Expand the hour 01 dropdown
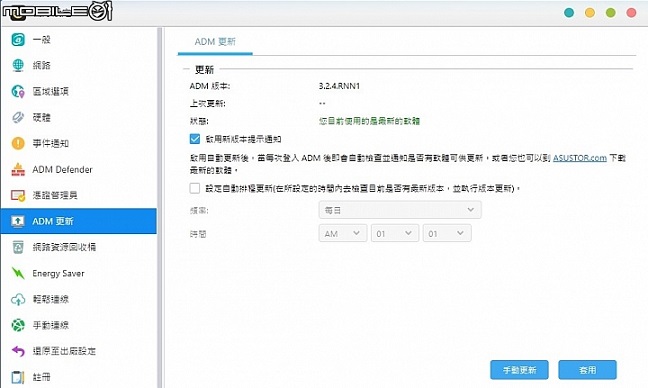This screenshot has height=388, width=648. point(395,233)
